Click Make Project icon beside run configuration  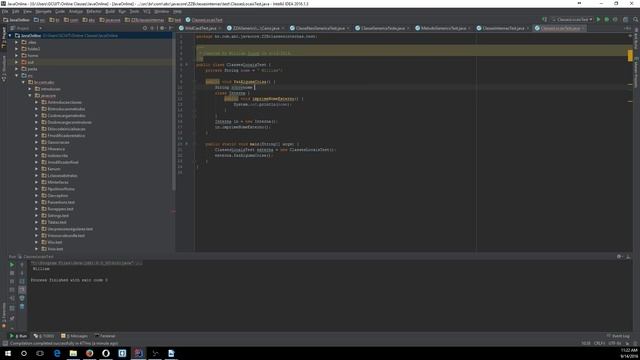[544, 20]
